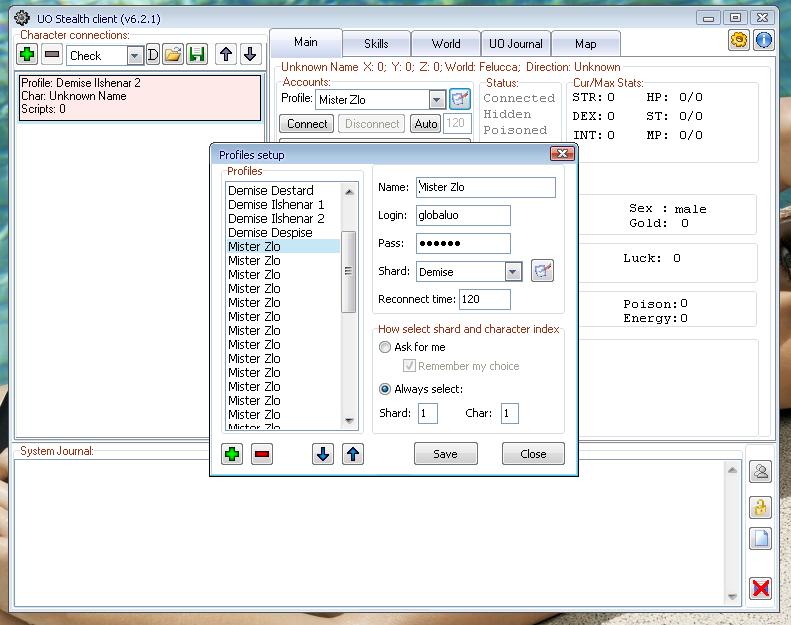Click the Auto button
Viewport: 791px width, 625px height.
(x=426, y=124)
